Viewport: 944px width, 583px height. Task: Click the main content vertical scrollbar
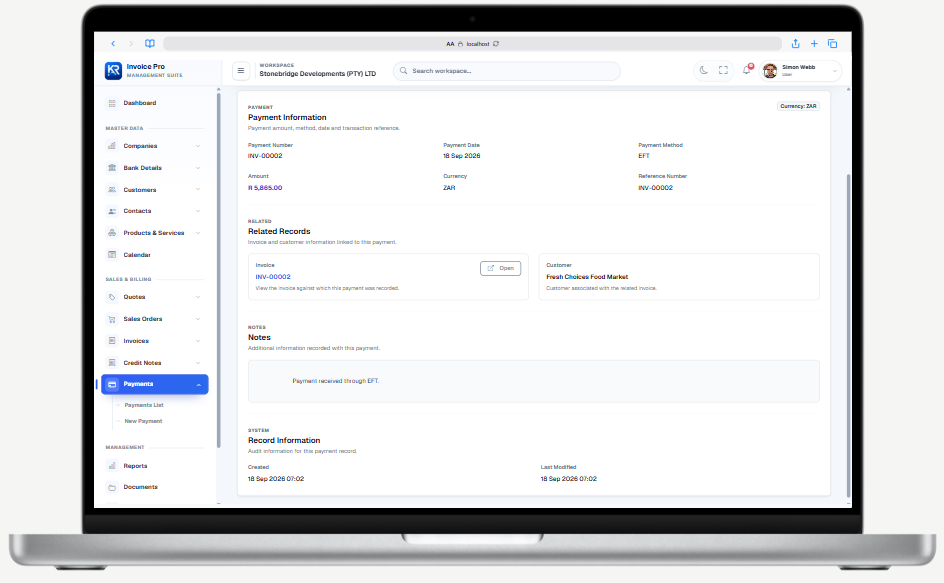[848, 334]
